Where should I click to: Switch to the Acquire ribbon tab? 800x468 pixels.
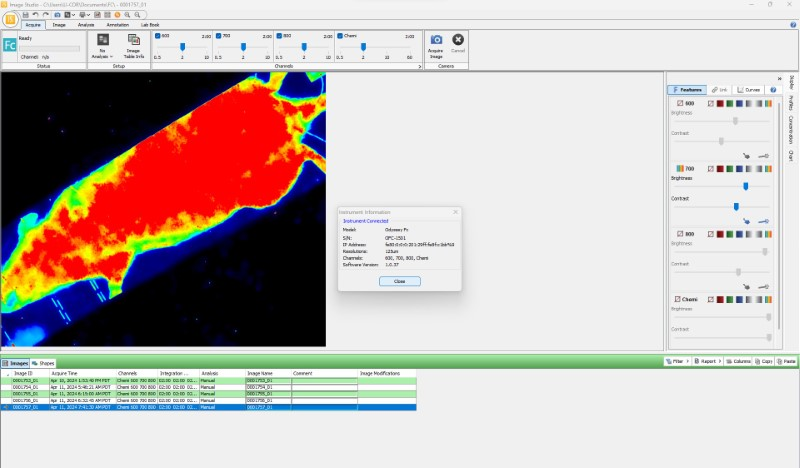33,24
